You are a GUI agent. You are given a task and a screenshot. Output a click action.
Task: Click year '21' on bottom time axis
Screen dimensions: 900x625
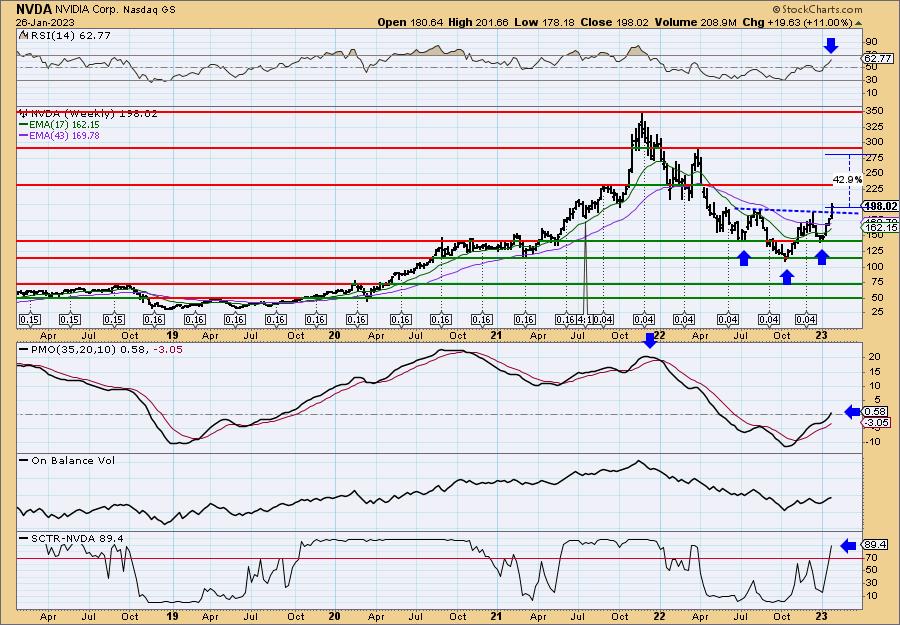coord(496,616)
